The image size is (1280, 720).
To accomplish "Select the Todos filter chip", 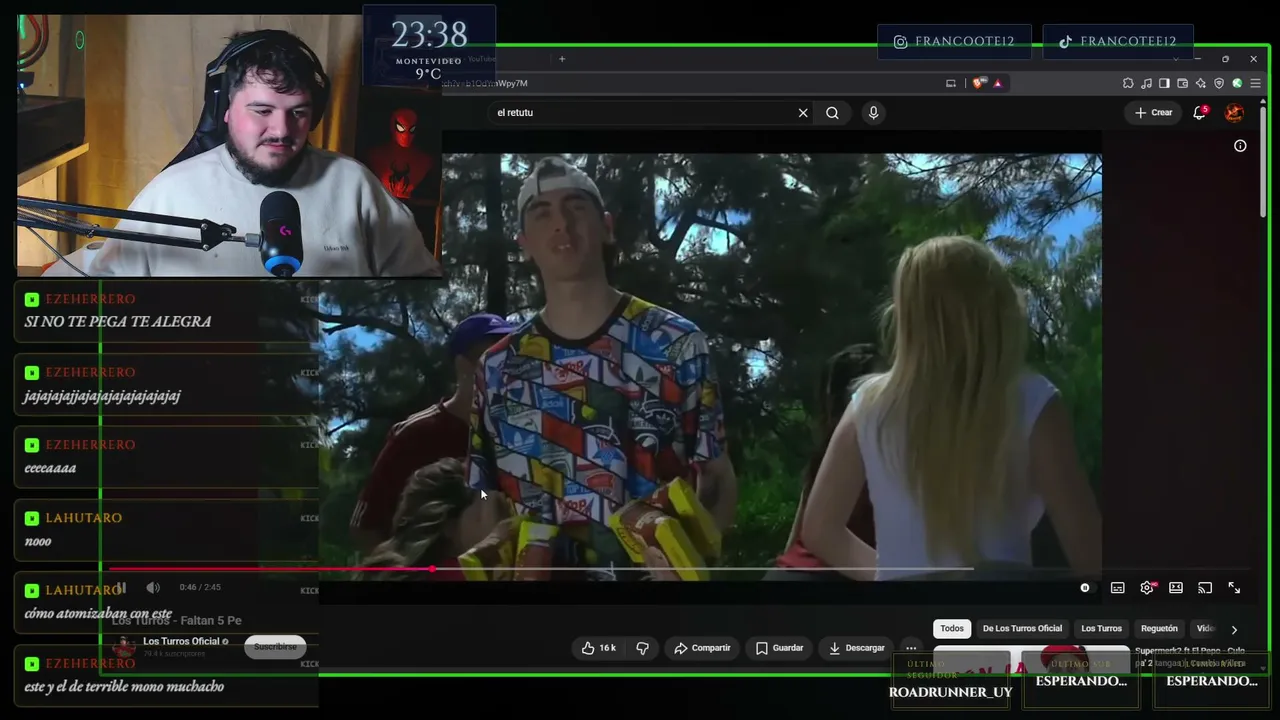I will coord(952,629).
